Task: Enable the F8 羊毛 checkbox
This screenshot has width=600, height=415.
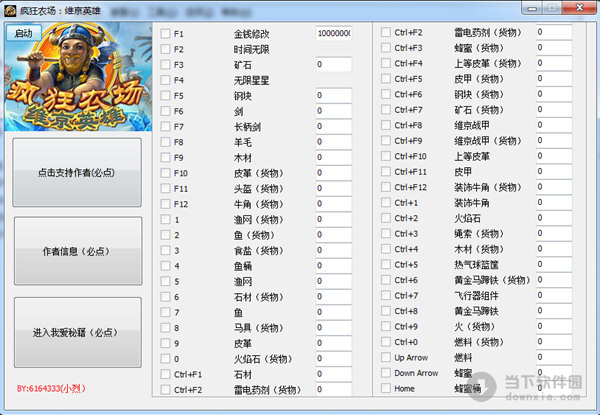Action: coord(165,142)
